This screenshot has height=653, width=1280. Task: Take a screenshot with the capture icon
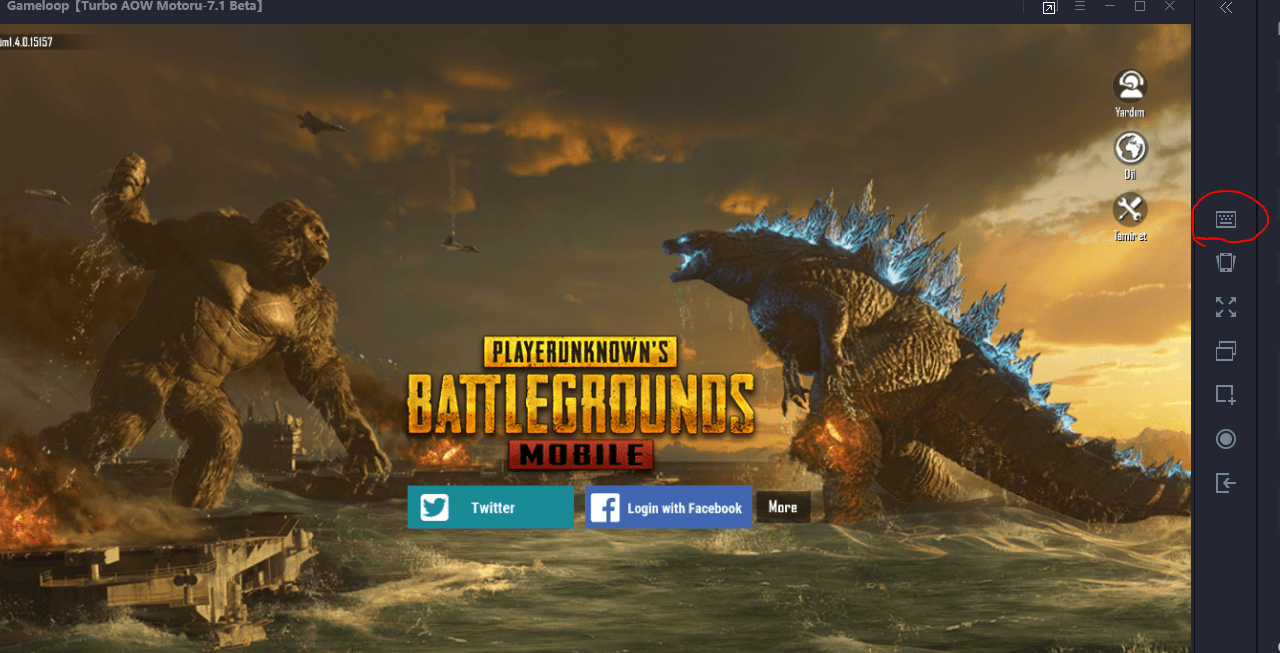click(1226, 395)
